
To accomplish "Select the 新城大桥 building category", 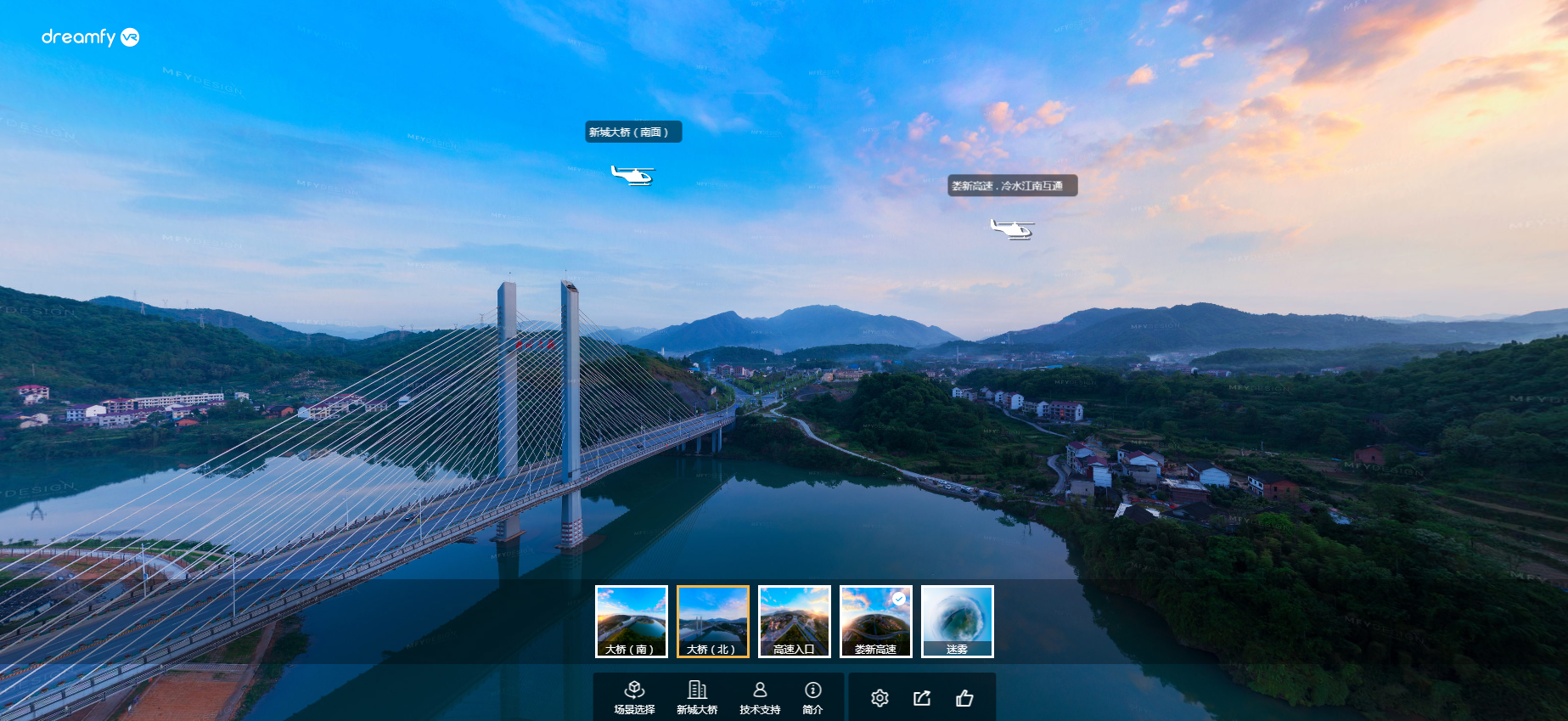I will pyautogui.click(x=697, y=697).
